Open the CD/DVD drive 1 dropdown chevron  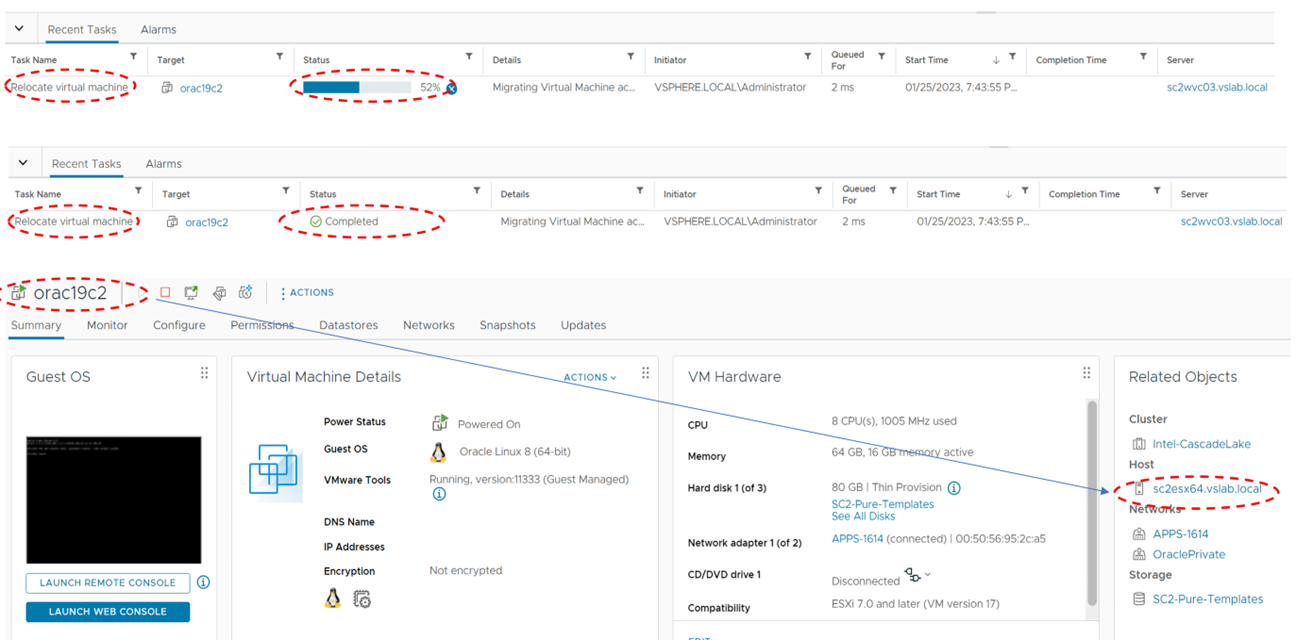pos(927,574)
